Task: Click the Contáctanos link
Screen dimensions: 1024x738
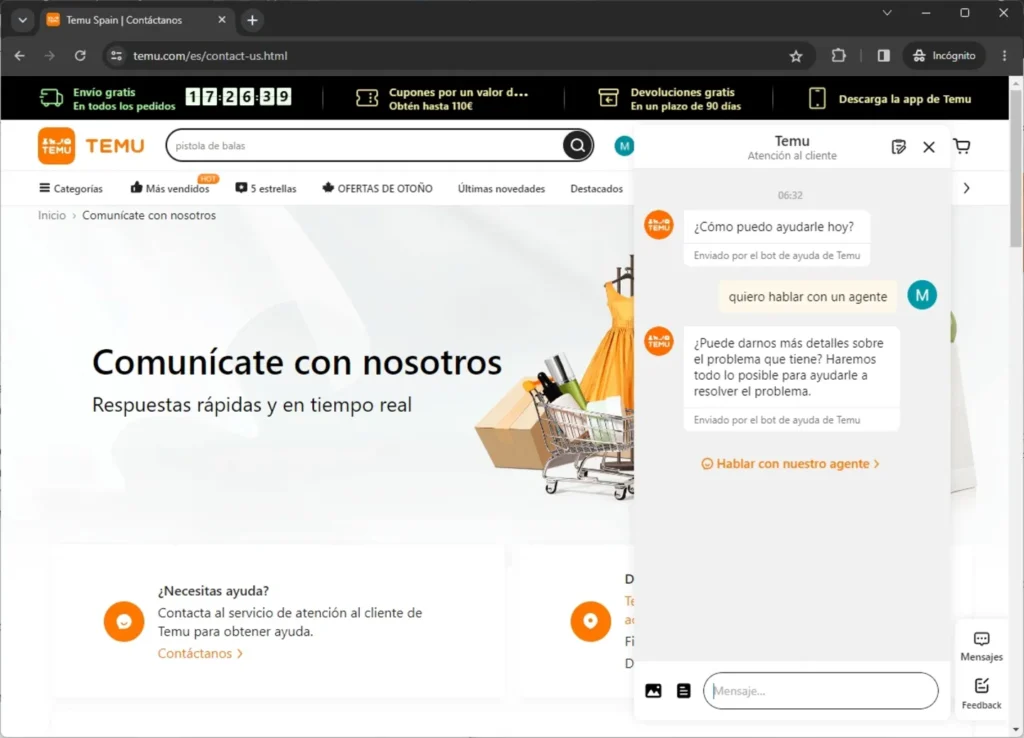Action: tap(195, 653)
